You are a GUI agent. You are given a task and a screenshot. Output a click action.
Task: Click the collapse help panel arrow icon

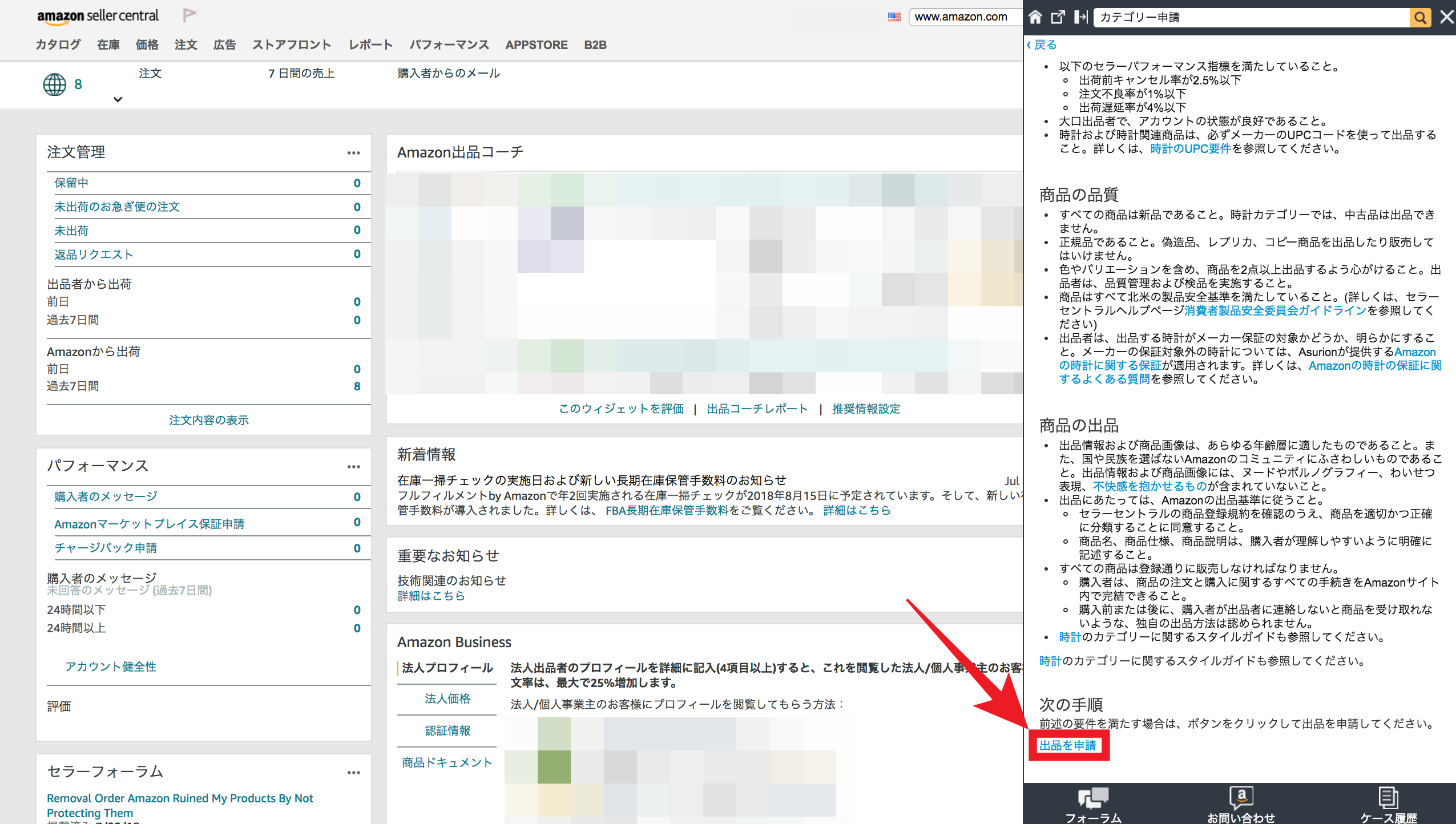pyautogui.click(x=1080, y=17)
